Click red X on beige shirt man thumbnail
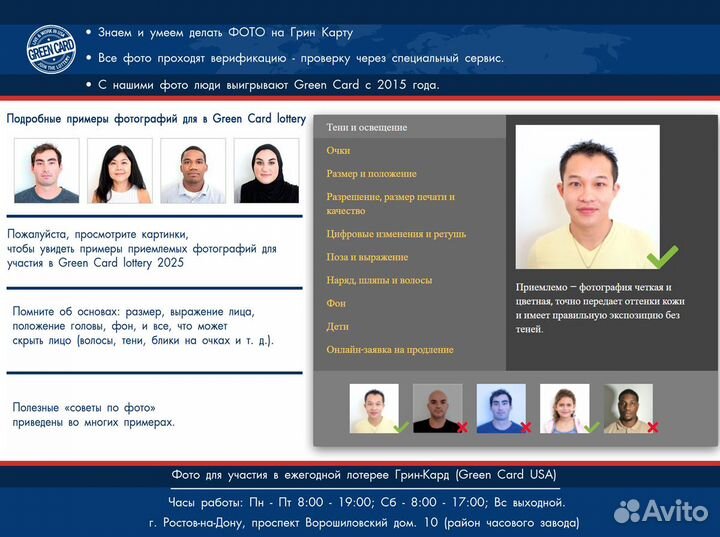The width and height of the screenshot is (720, 537). [x=653, y=427]
